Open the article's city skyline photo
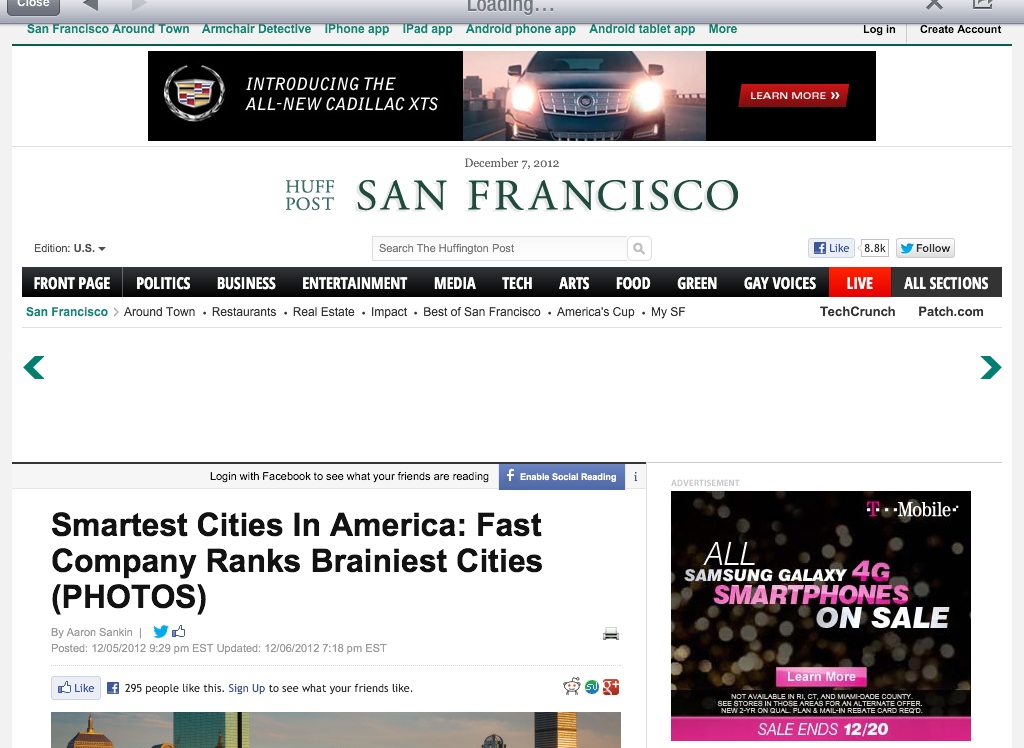The width and height of the screenshot is (1024, 748). pyautogui.click(x=336, y=730)
